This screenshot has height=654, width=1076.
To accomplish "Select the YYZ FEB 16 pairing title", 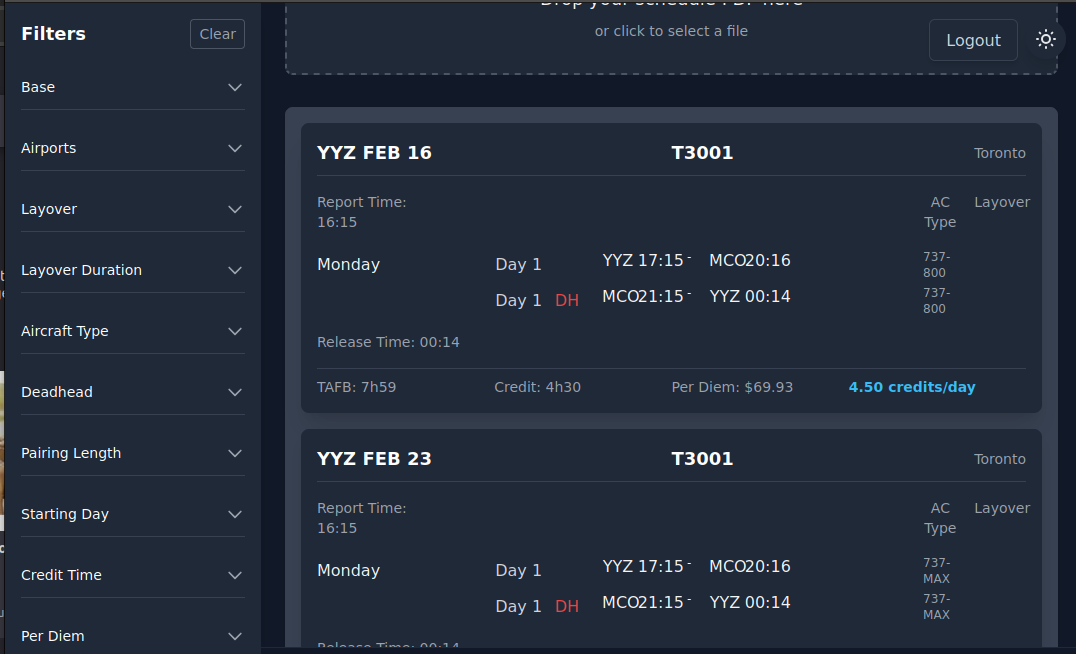I will tap(374, 153).
